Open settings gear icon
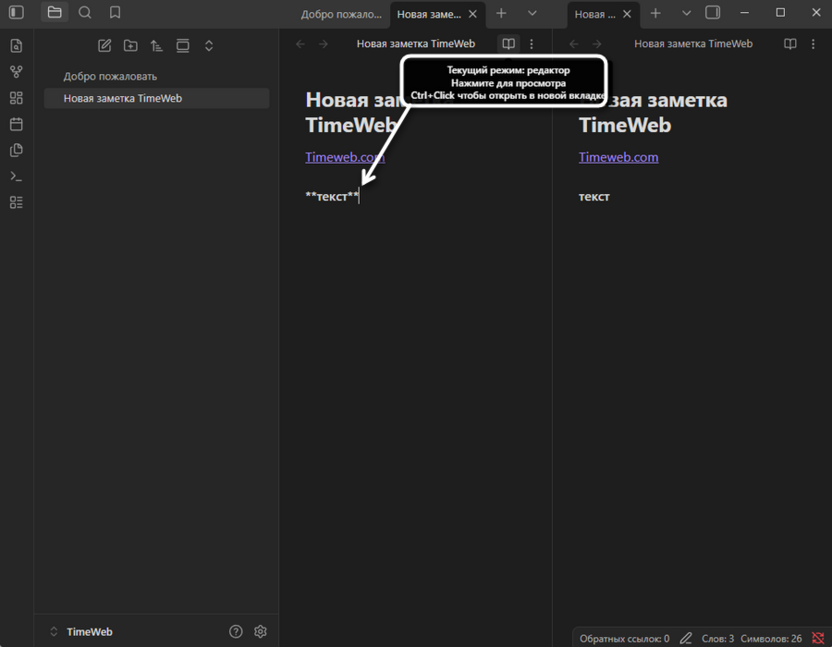 click(260, 631)
